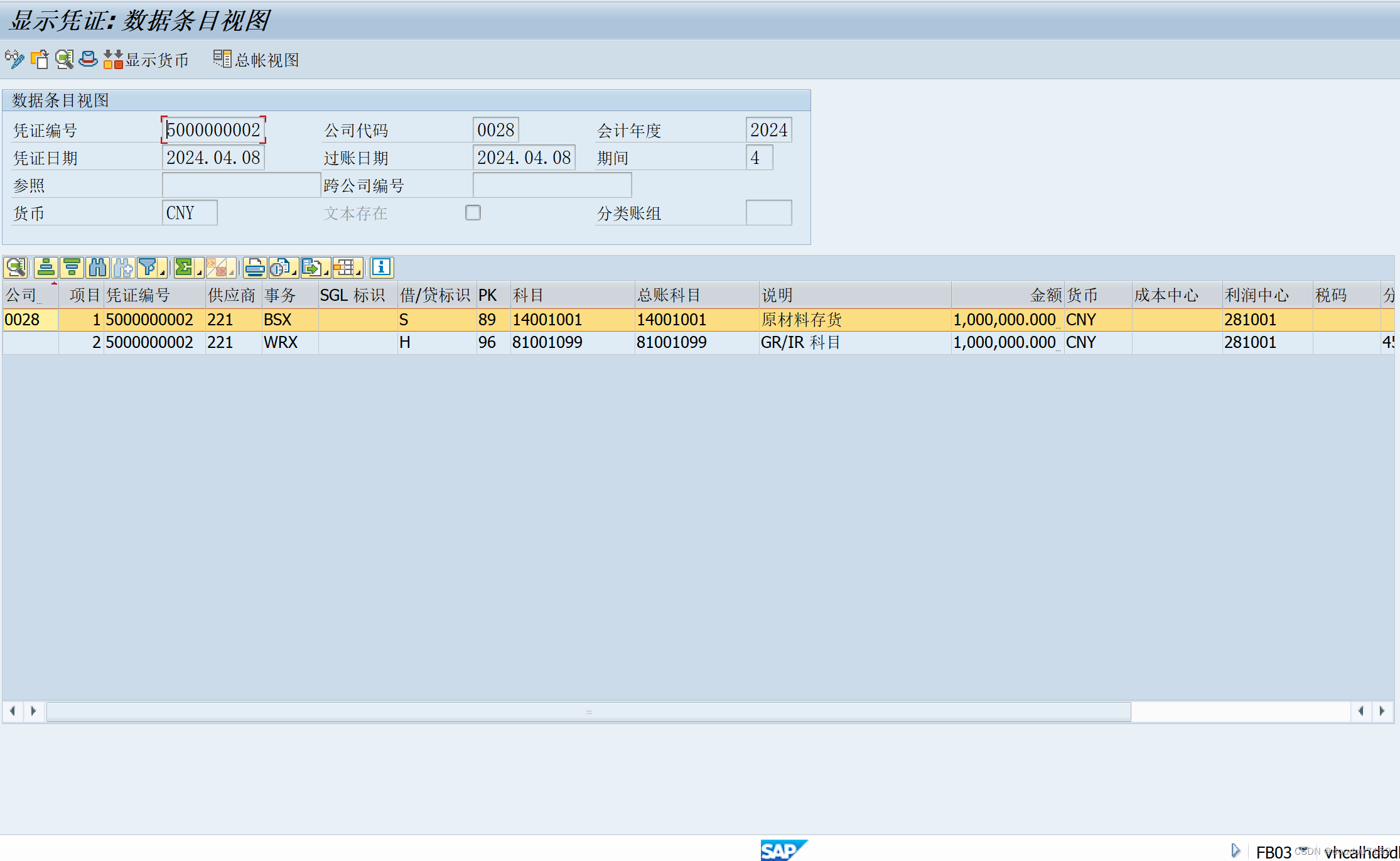Click the Details magnifier icon in ALV toolbar
The width and height of the screenshot is (1400, 861).
click(15, 268)
